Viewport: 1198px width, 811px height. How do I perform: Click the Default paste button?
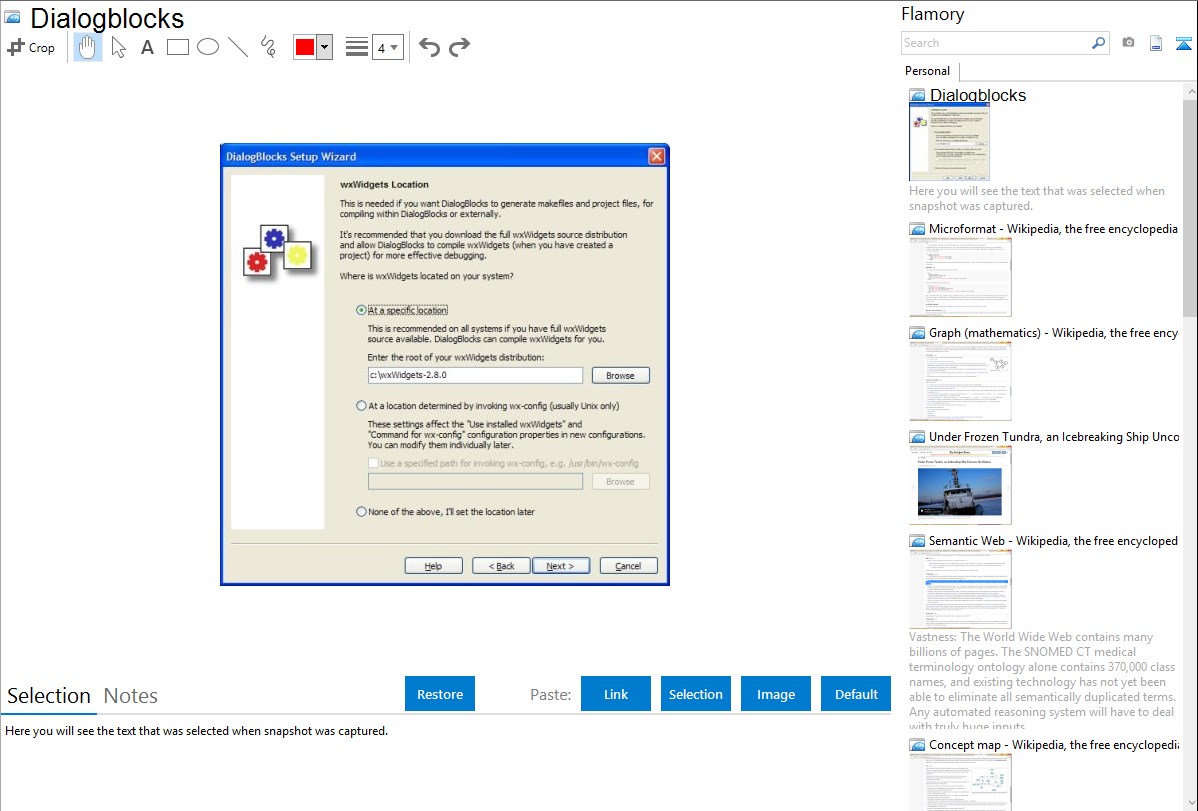856,694
